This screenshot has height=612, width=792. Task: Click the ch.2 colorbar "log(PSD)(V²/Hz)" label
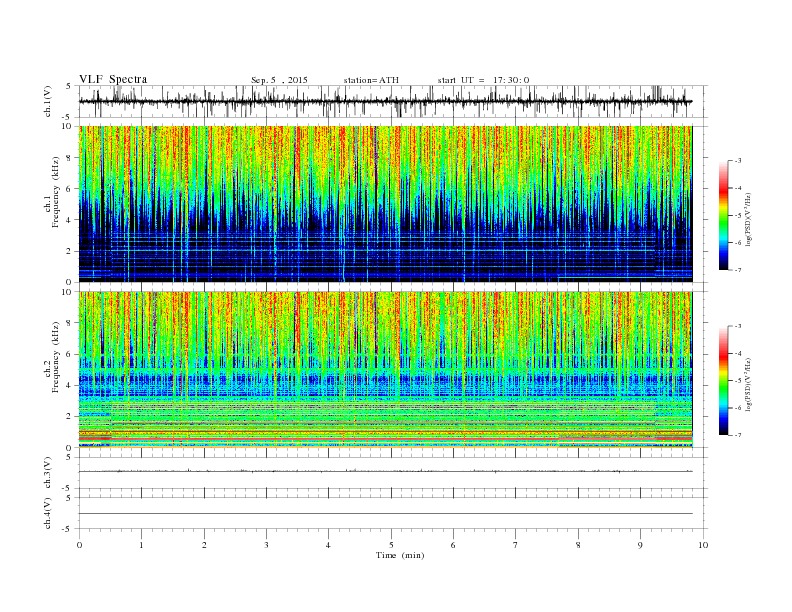click(749, 384)
